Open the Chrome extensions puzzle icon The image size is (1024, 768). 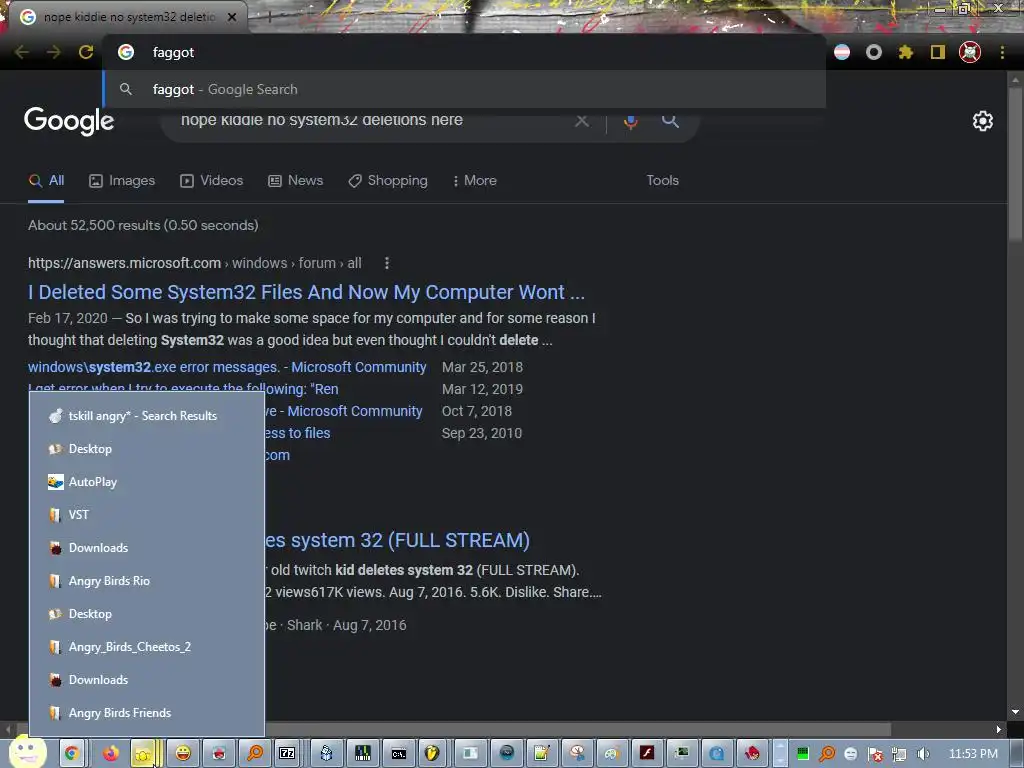[x=905, y=52]
